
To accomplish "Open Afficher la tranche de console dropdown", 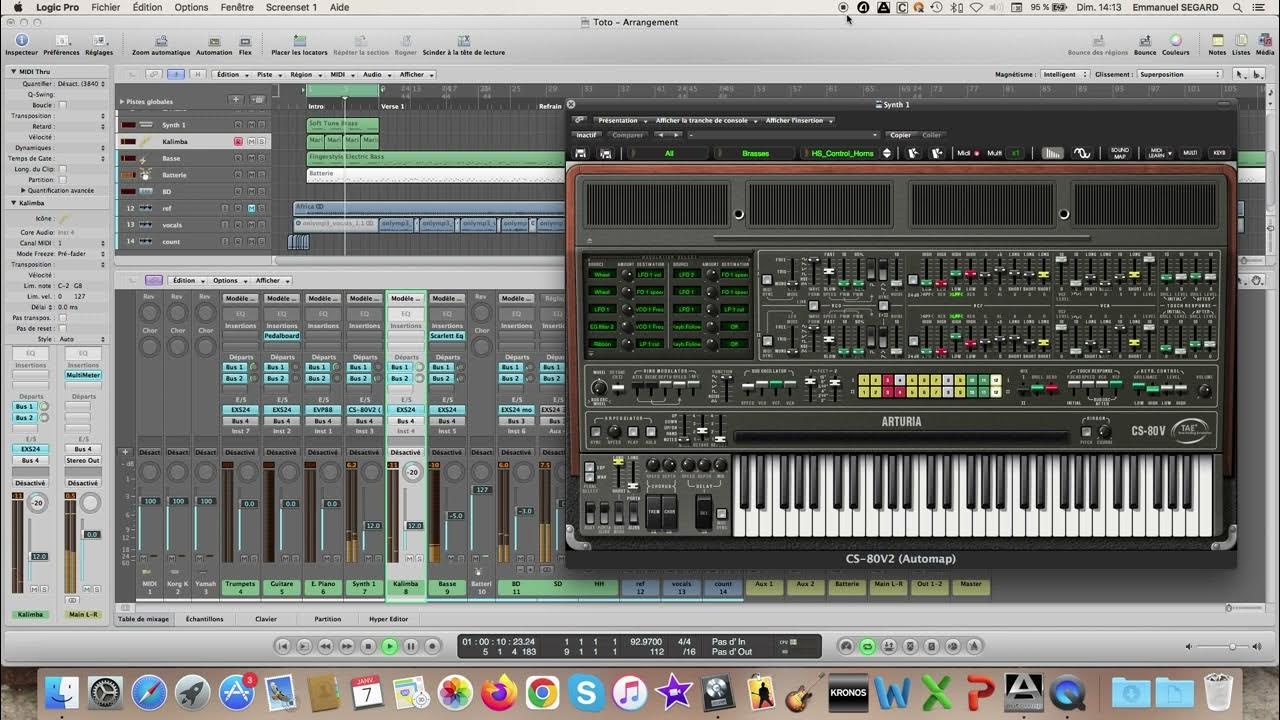I will 707,120.
